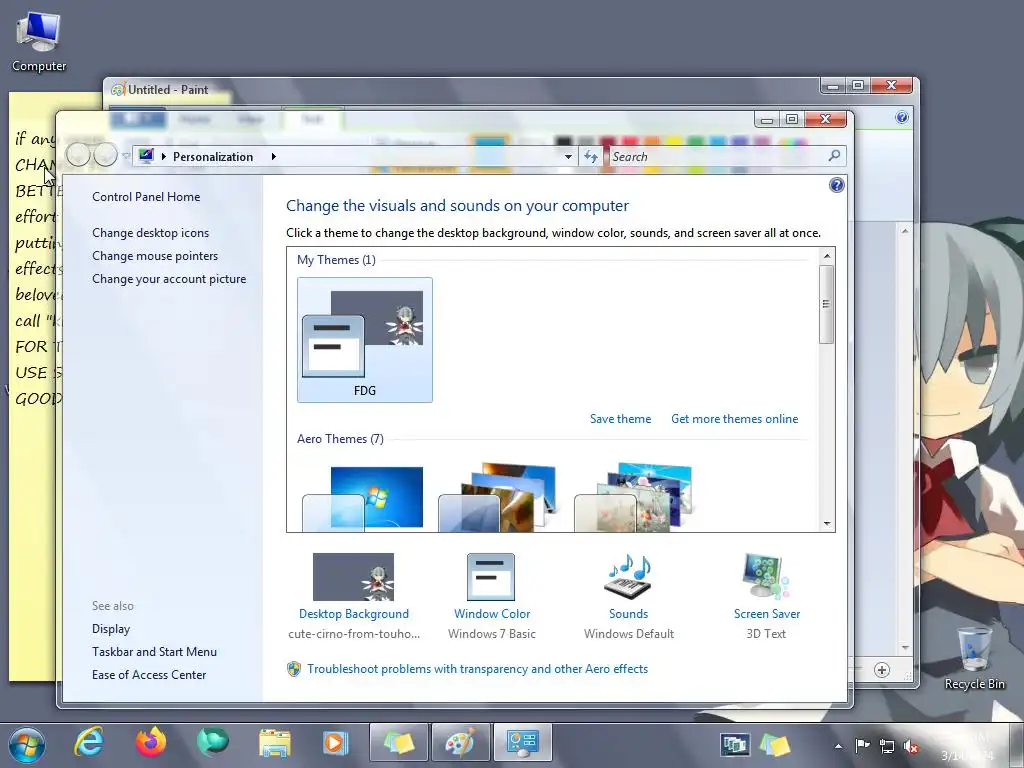Click Get more themes online
1024x768 pixels.
pyautogui.click(x=735, y=419)
